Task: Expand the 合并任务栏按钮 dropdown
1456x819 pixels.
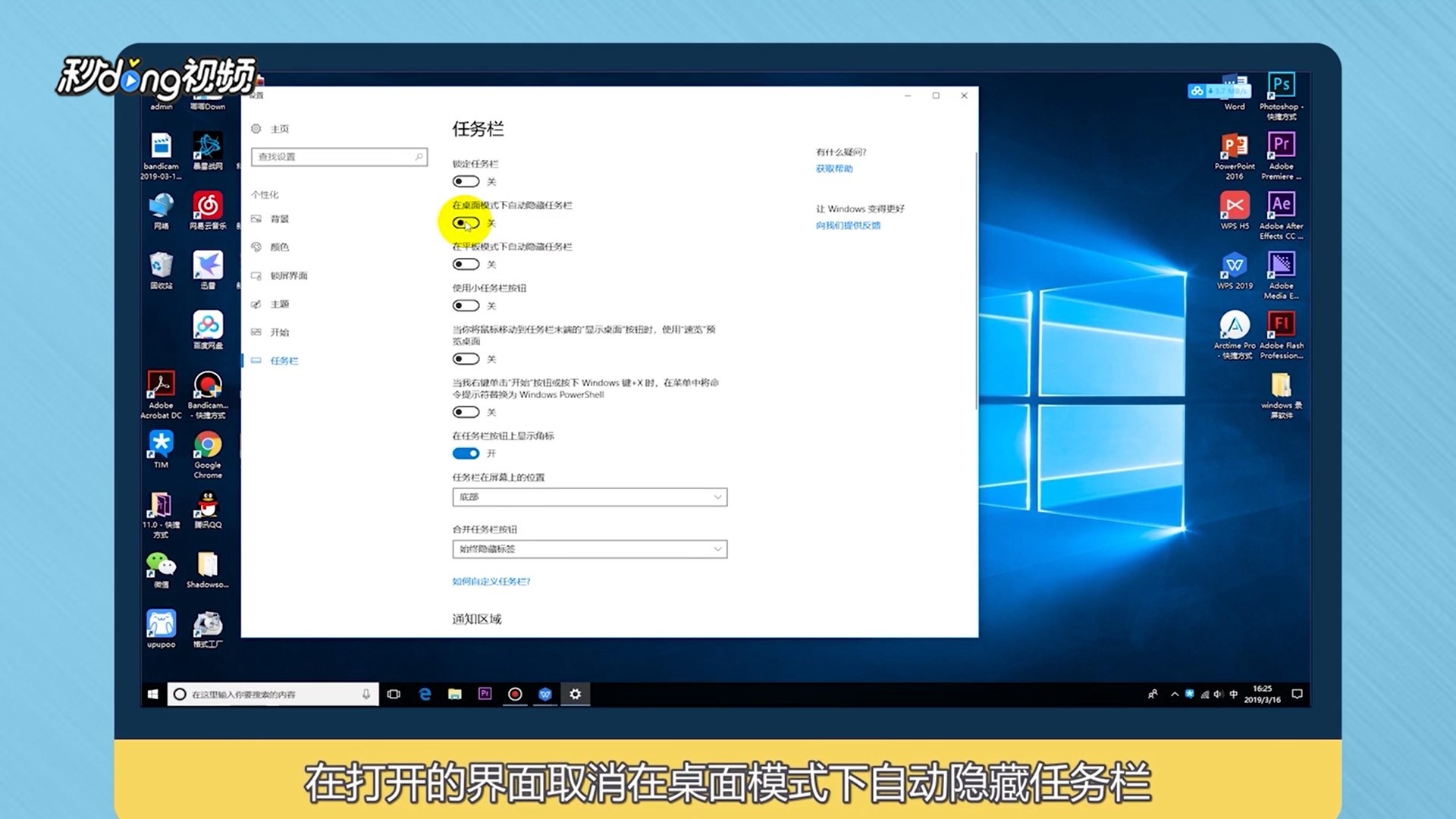Action: point(589,549)
